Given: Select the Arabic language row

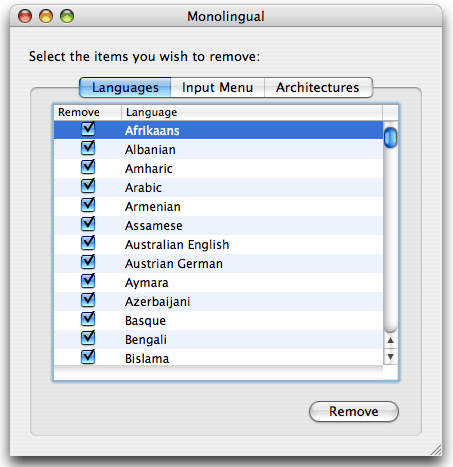Looking at the screenshot, I should [218, 187].
